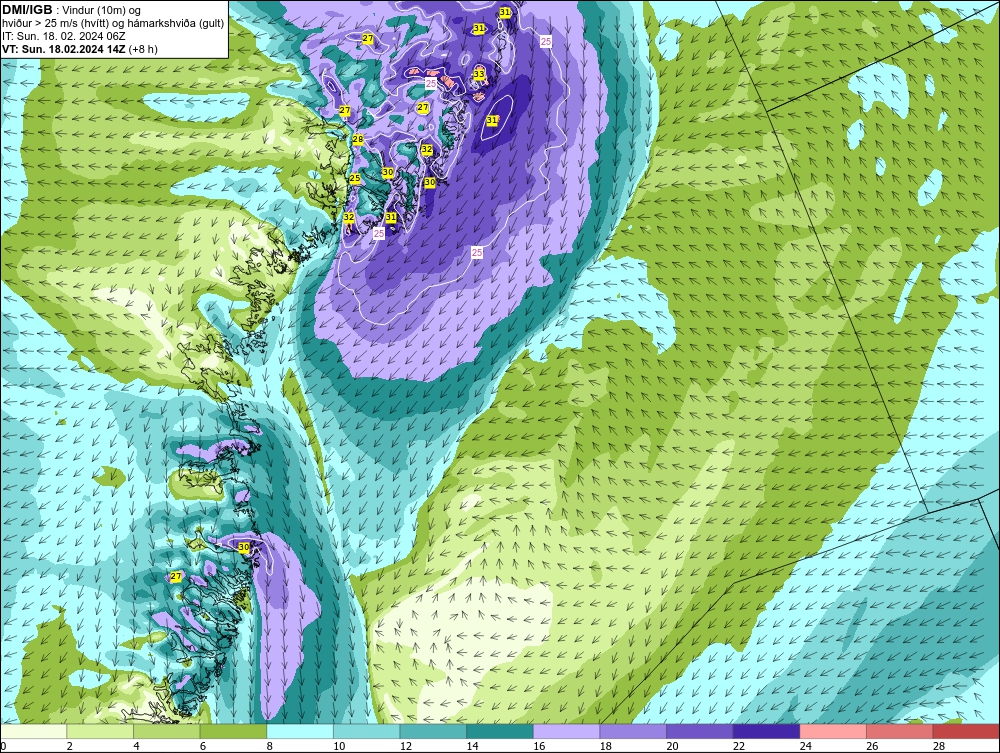Viewport: 1000px width, 753px height.
Task: Click the yellow 25 gust label on coast
Action: coord(355,179)
